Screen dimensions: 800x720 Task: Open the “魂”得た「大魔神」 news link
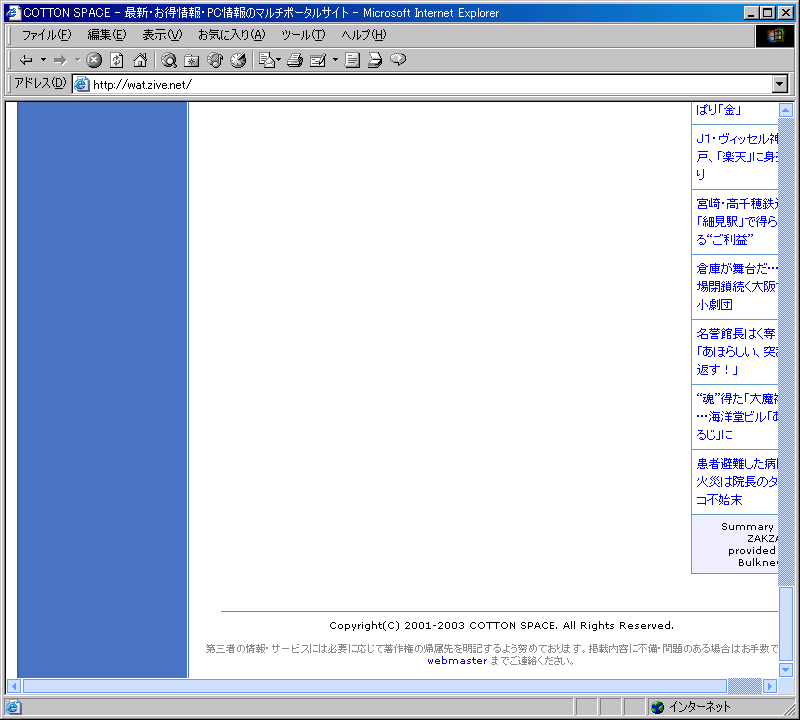coord(737,416)
